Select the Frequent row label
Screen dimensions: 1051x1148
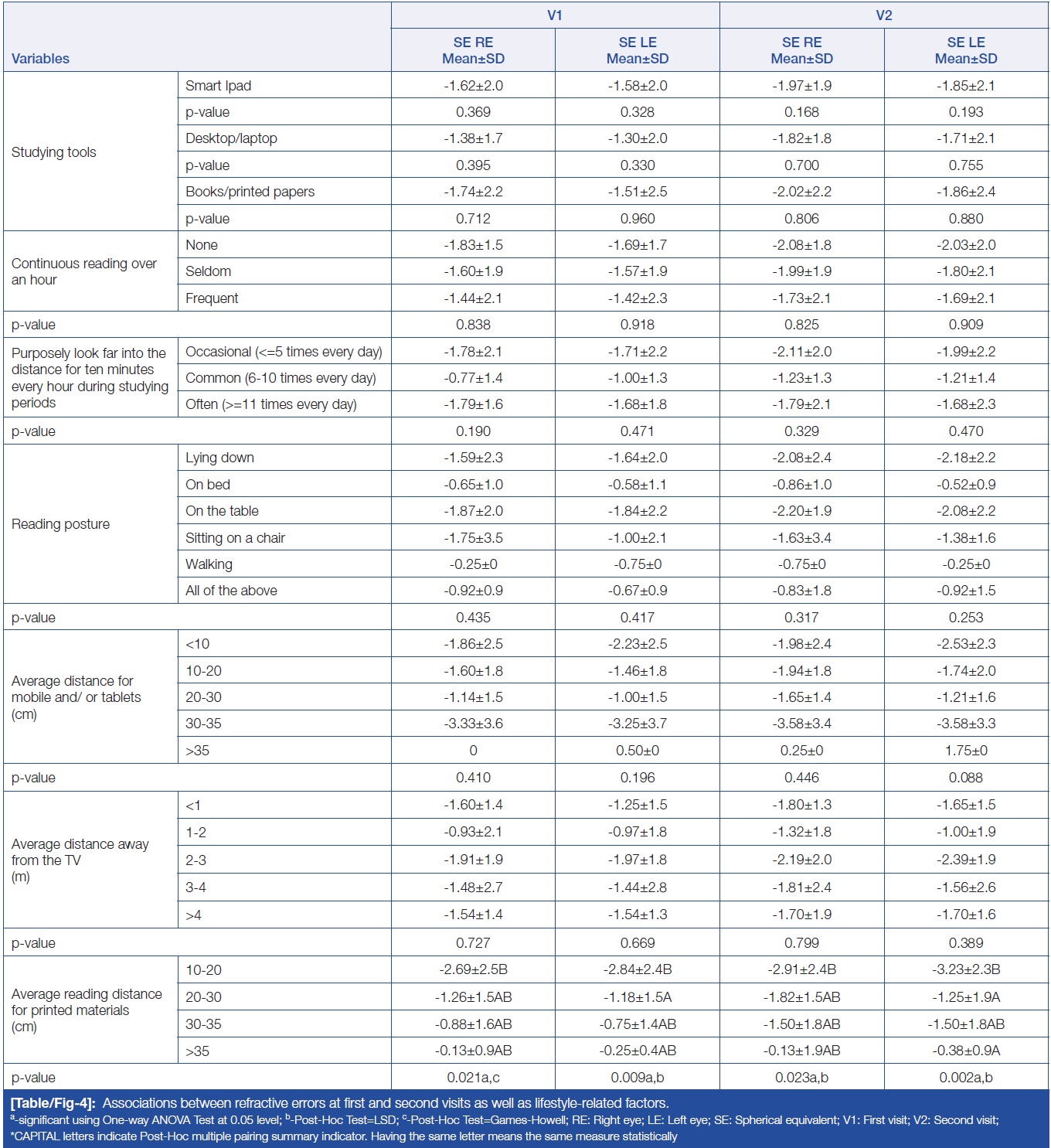(x=212, y=298)
